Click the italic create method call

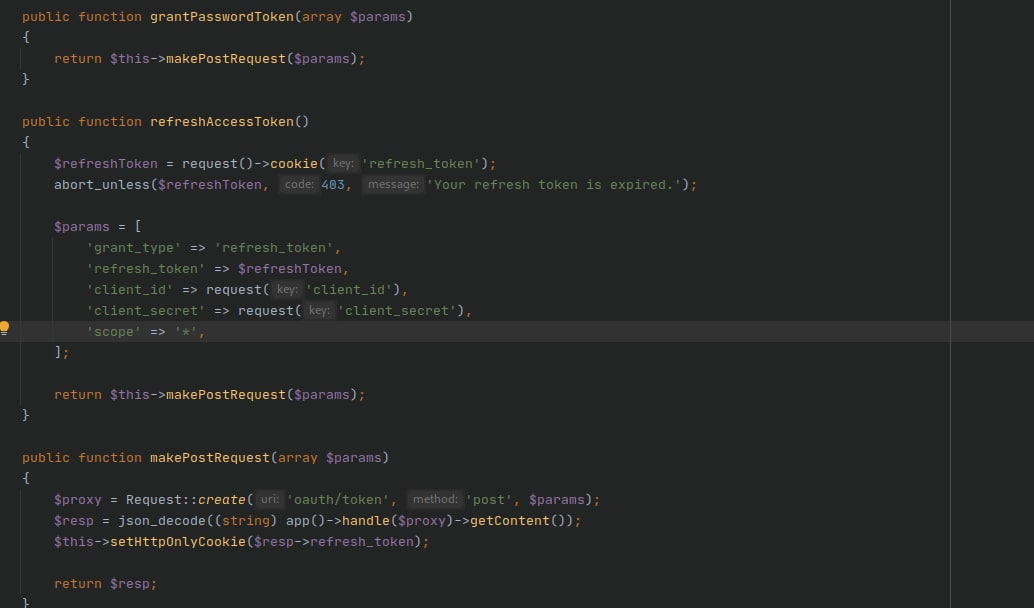(x=222, y=500)
